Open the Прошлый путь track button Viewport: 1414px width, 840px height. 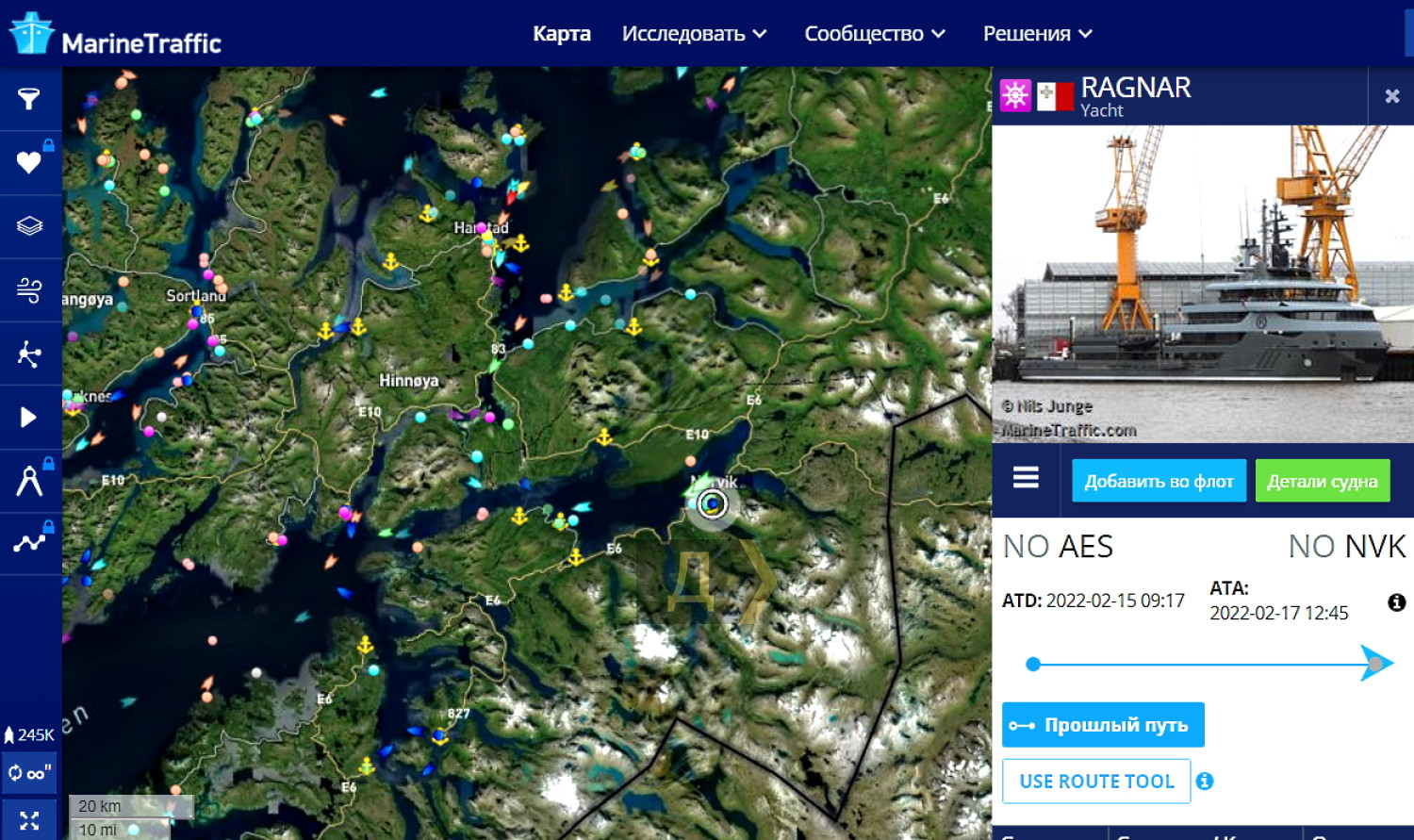(1103, 725)
